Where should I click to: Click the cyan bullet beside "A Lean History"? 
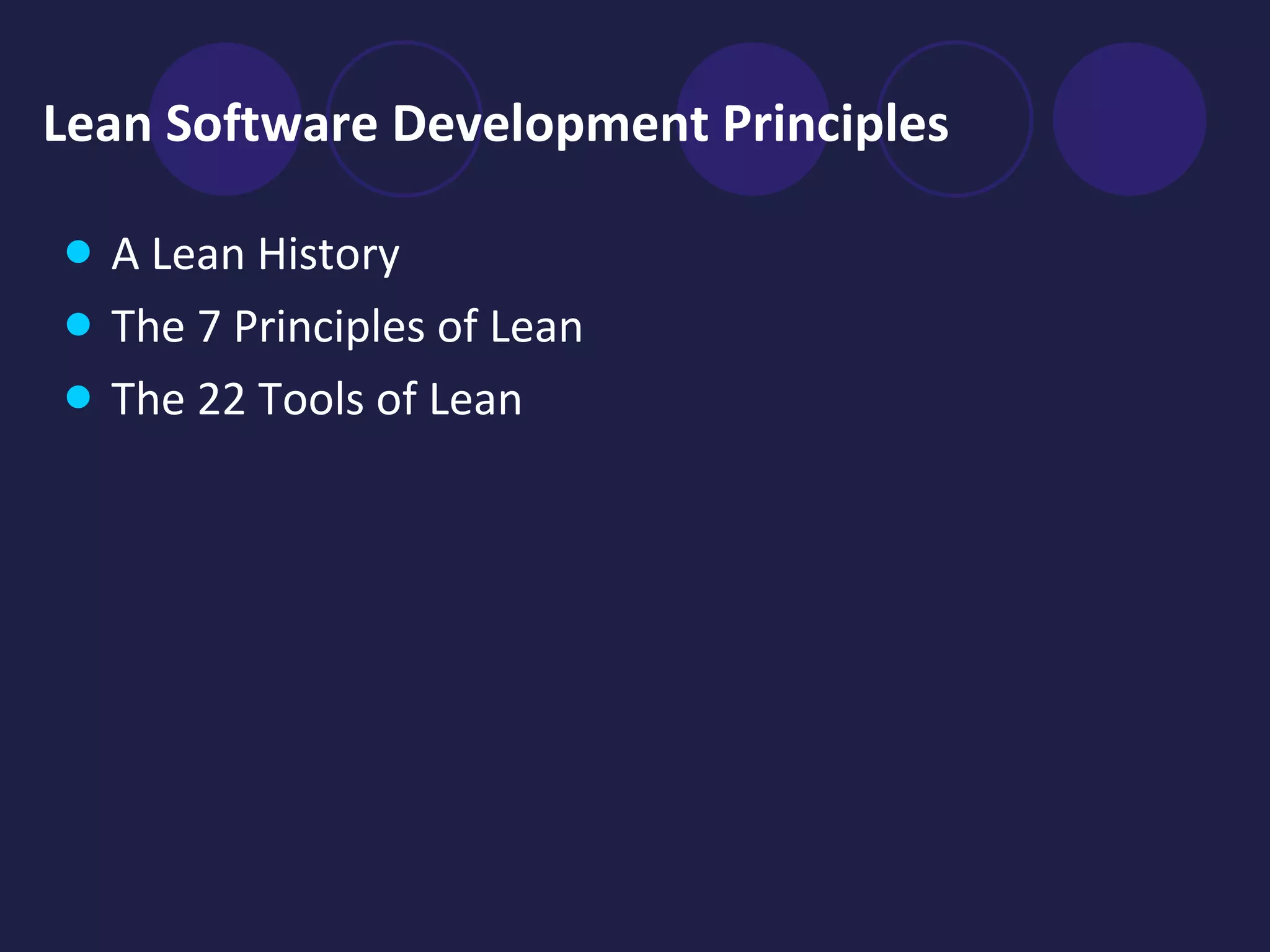pos(78,252)
